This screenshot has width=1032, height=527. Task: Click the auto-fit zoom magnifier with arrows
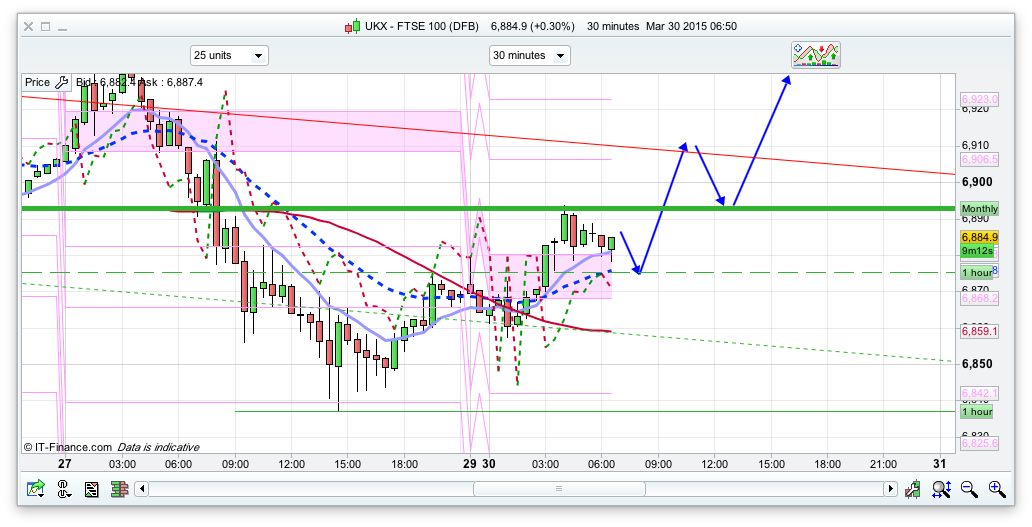[941, 489]
